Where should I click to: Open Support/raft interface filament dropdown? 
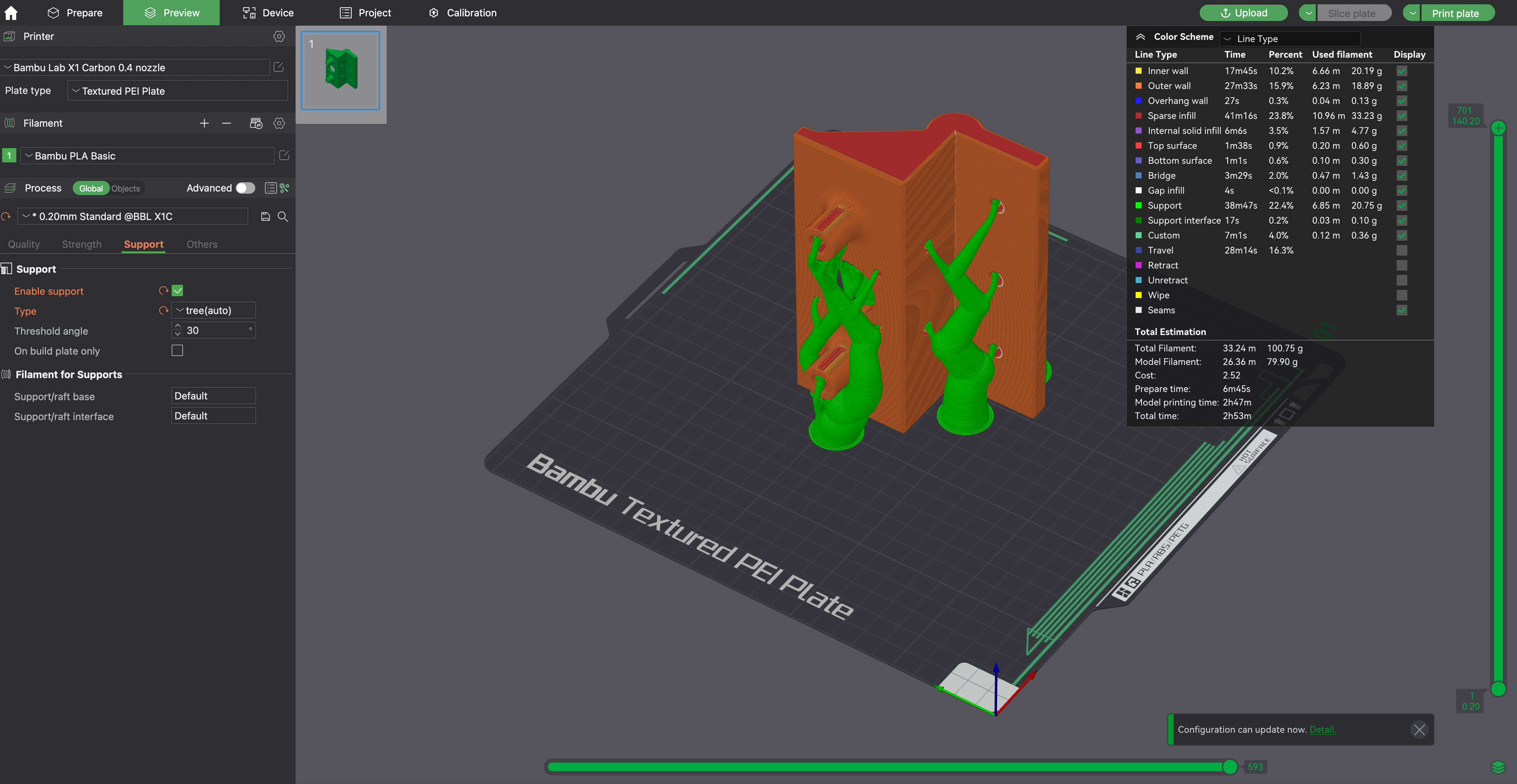(213, 415)
